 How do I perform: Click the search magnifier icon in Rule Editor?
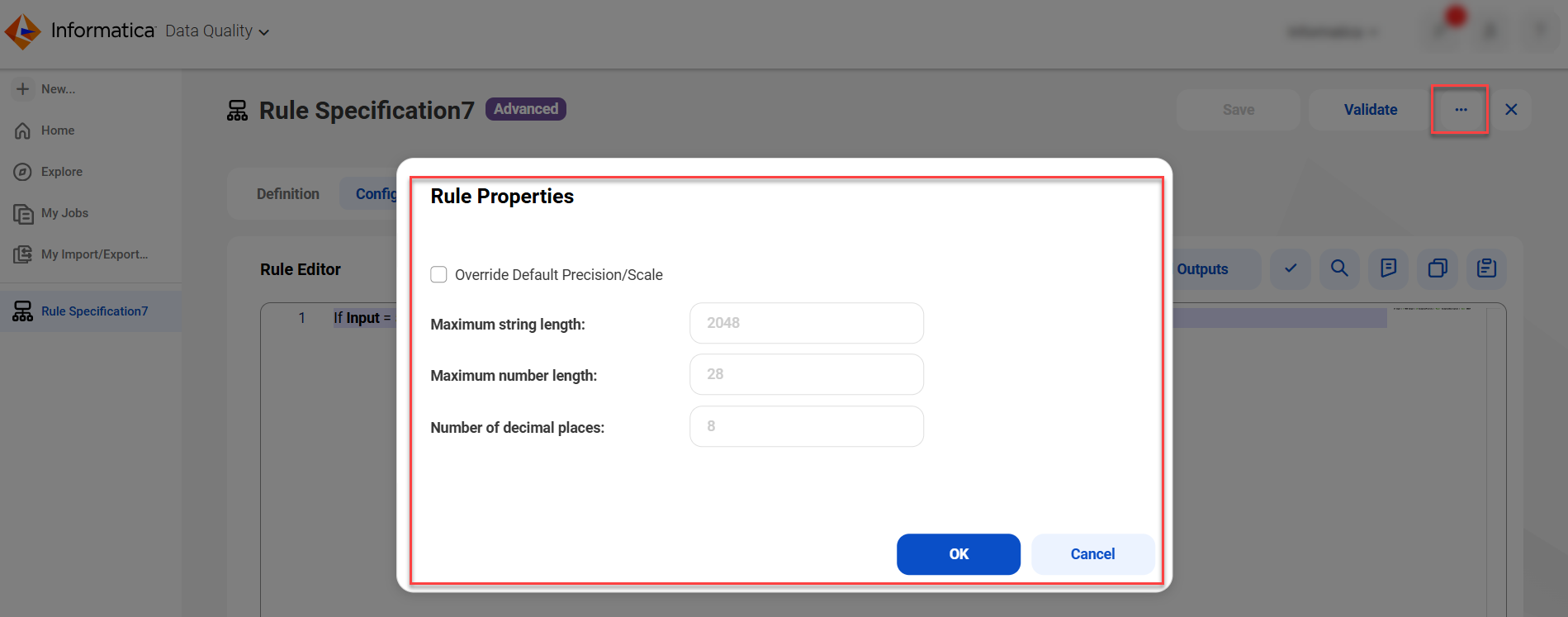pos(1339,268)
